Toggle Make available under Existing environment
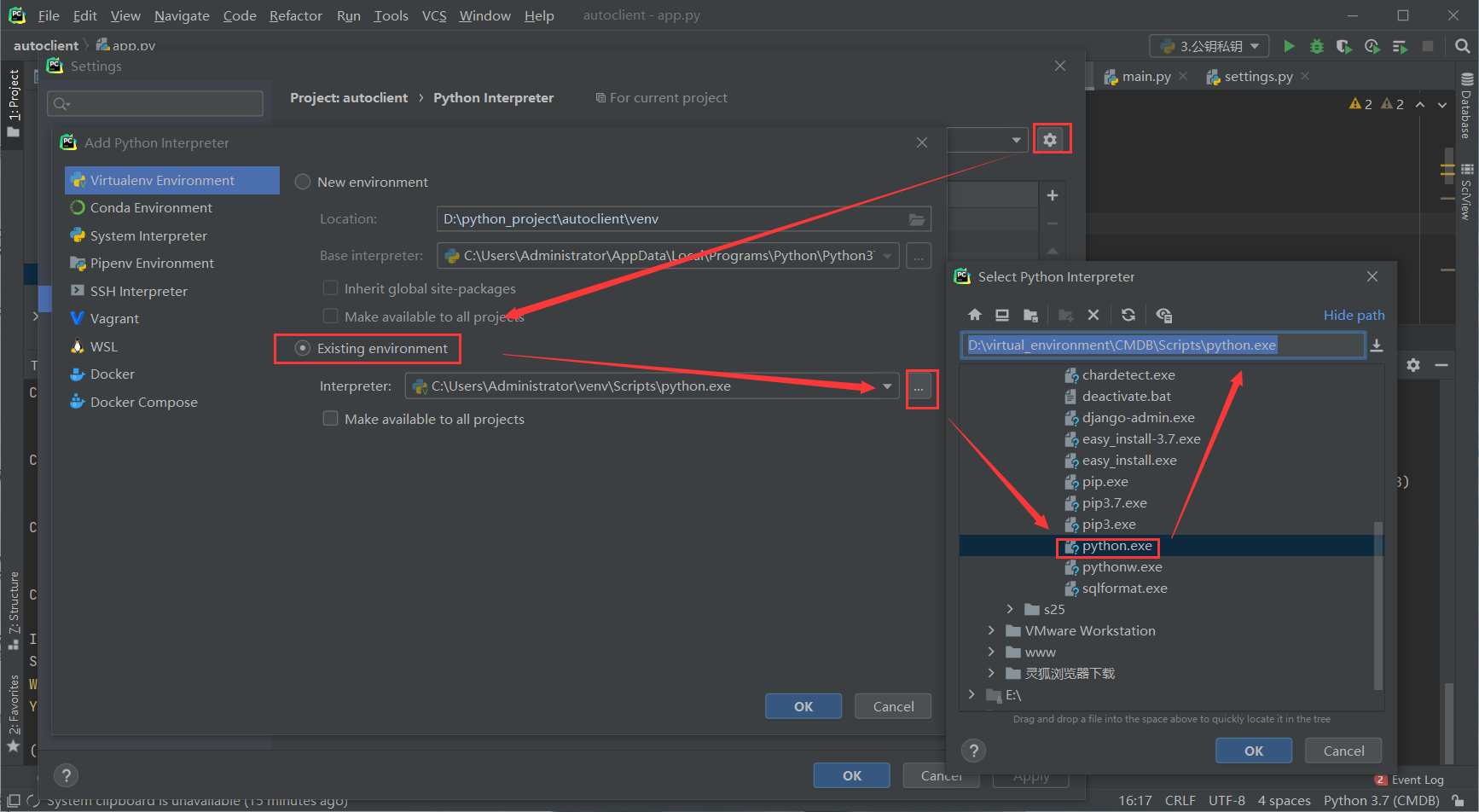The image size is (1479, 812). pyautogui.click(x=330, y=419)
